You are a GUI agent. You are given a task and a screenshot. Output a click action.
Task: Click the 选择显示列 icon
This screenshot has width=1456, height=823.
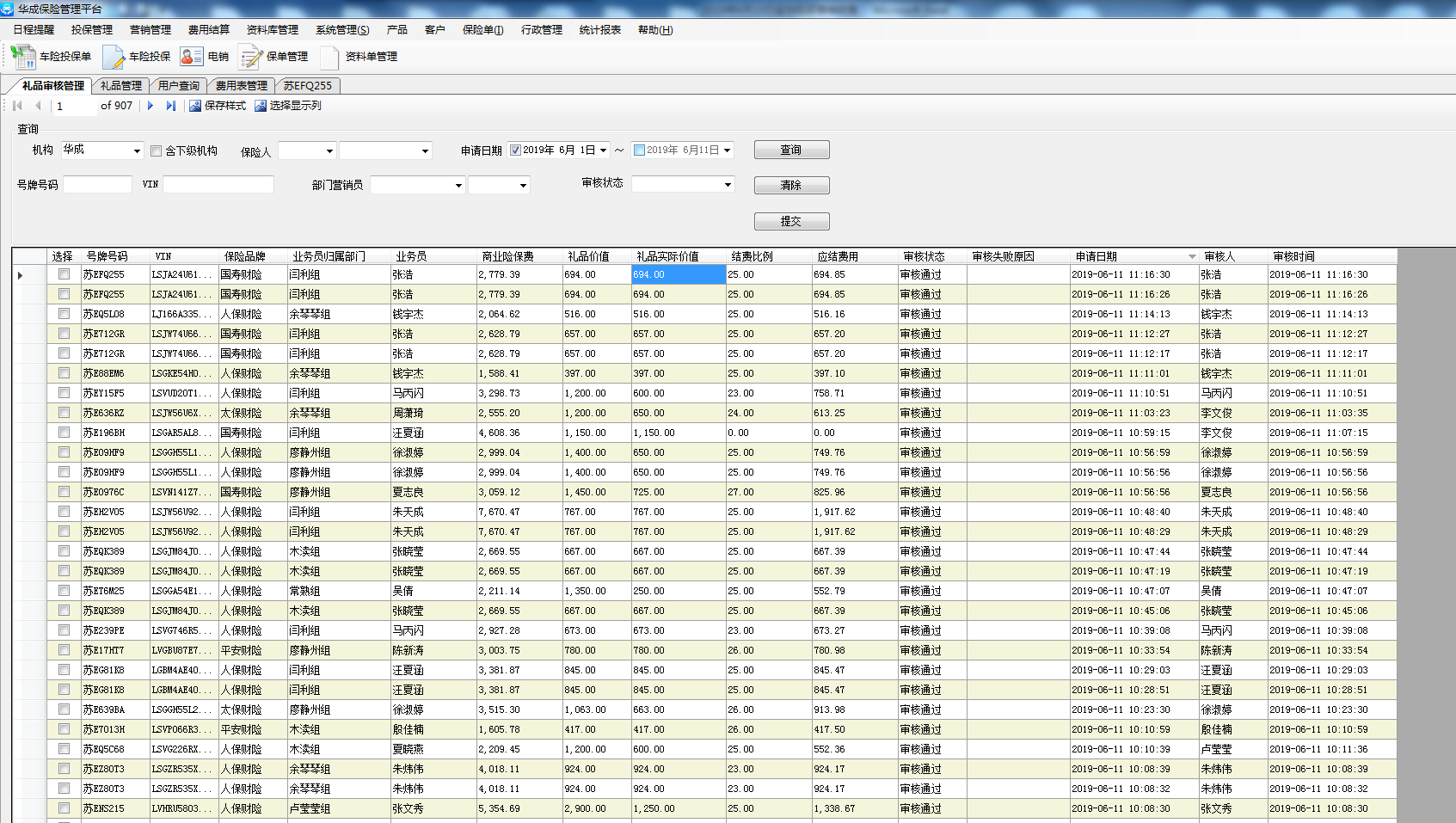[261, 106]
